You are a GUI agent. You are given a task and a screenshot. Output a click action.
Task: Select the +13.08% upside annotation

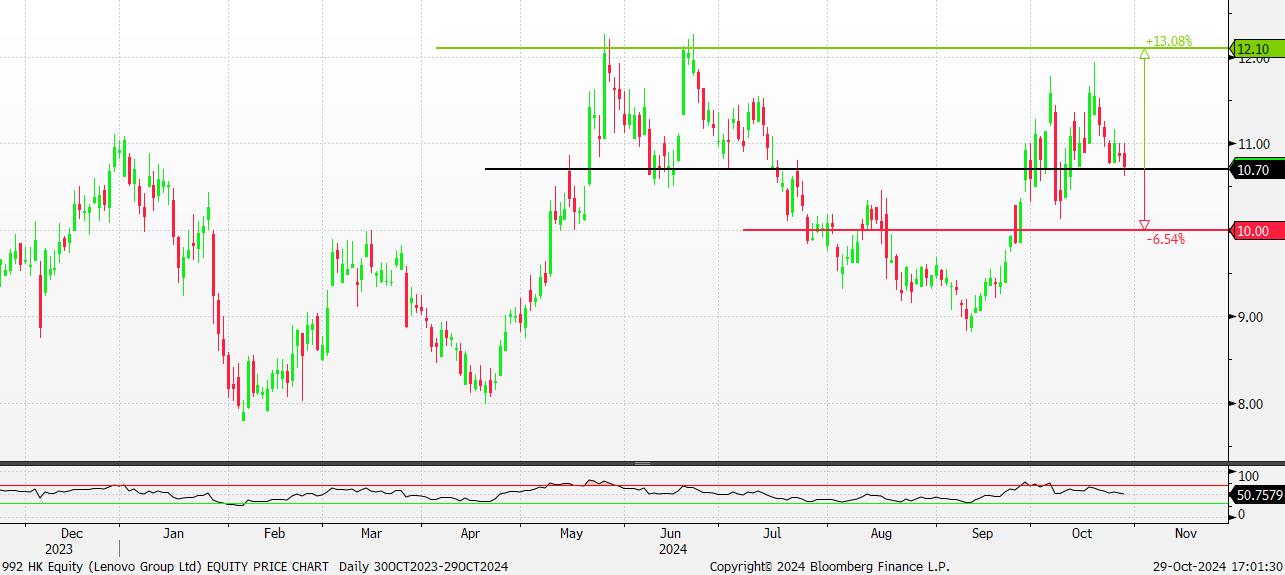(1169, 41)
